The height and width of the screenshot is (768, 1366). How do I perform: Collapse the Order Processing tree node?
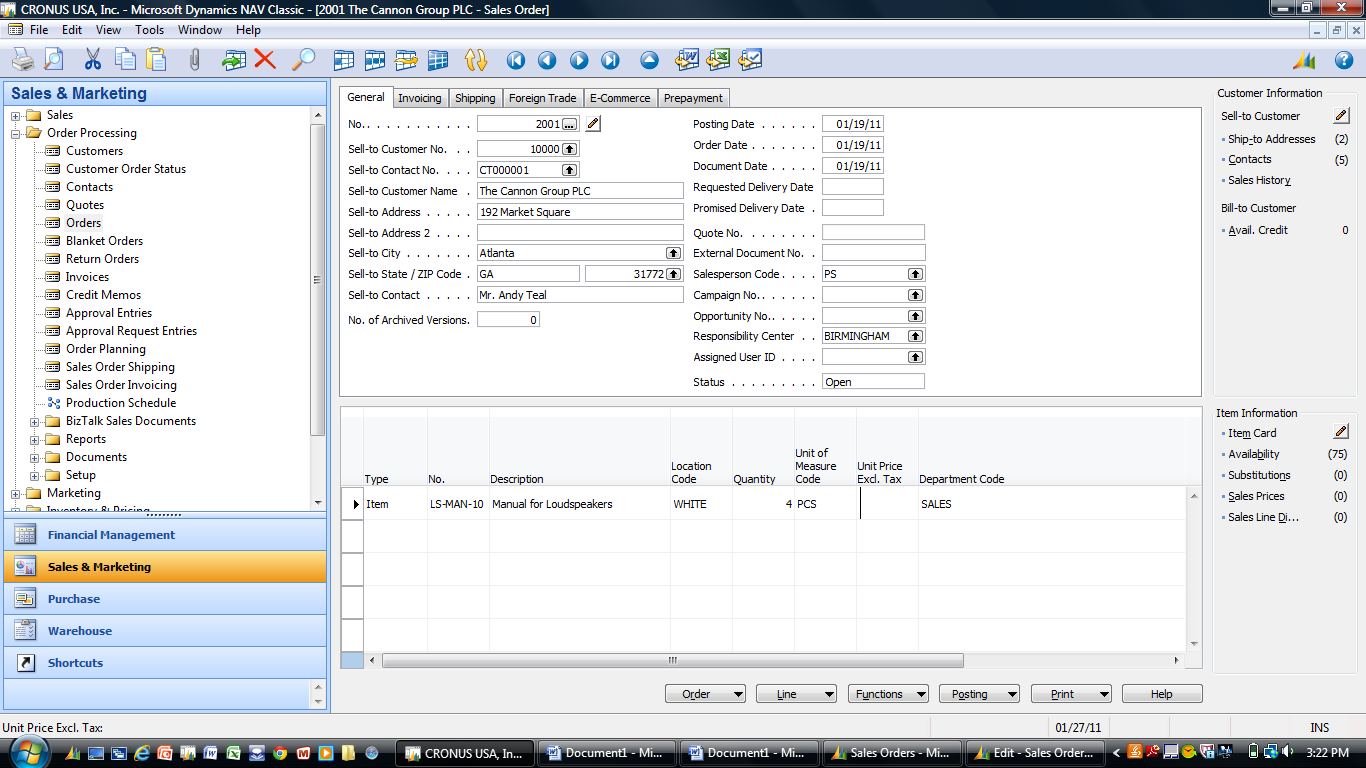16,133
